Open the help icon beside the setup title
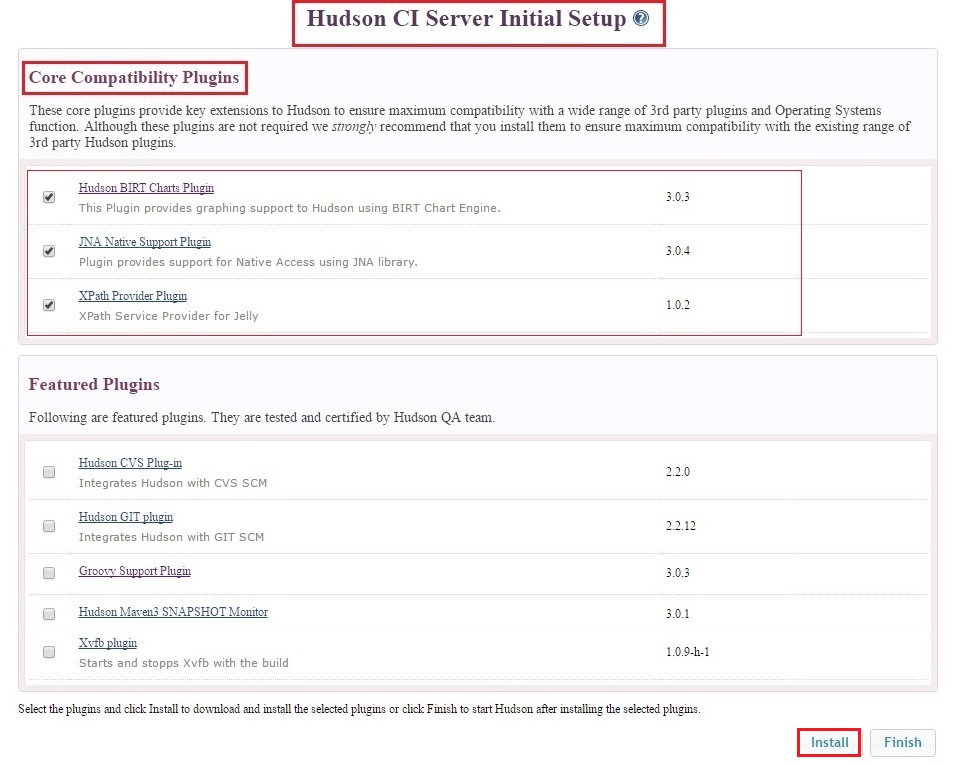 [x=640, y=18]
